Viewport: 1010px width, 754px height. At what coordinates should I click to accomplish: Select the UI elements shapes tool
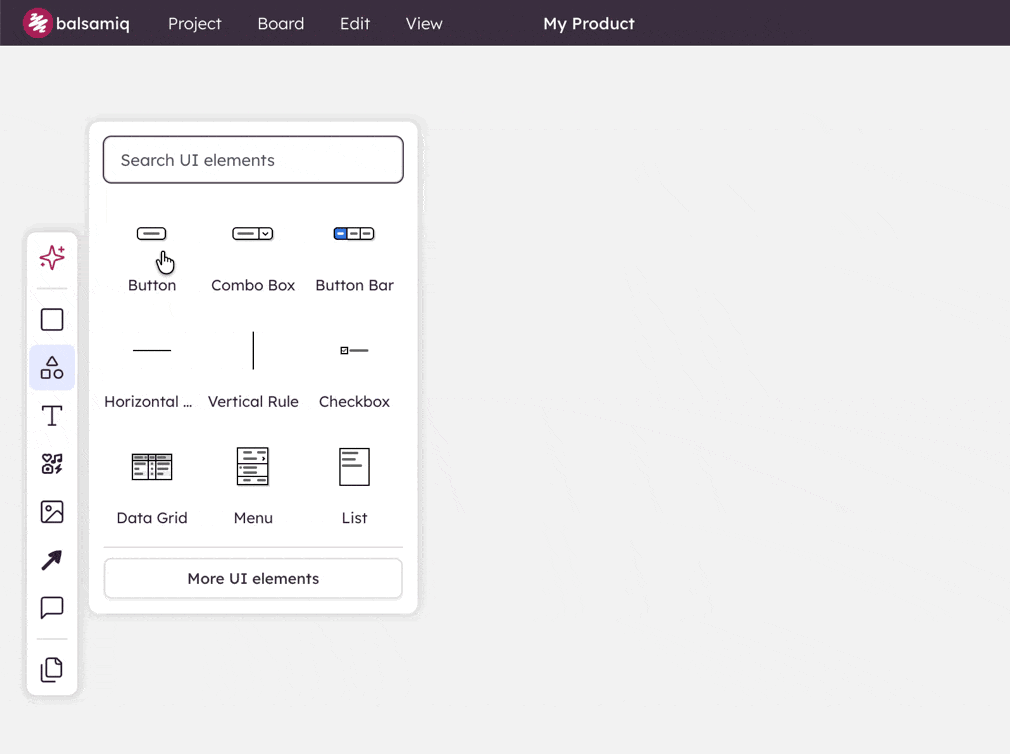coord(52,368)
